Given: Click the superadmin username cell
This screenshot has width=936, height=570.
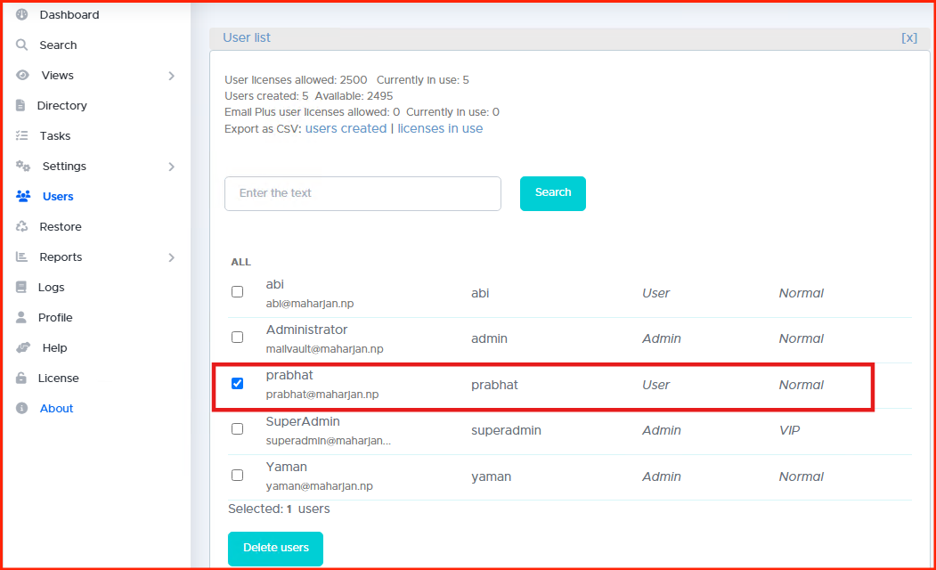Looking at the screenshot, I should pos(506,430).
